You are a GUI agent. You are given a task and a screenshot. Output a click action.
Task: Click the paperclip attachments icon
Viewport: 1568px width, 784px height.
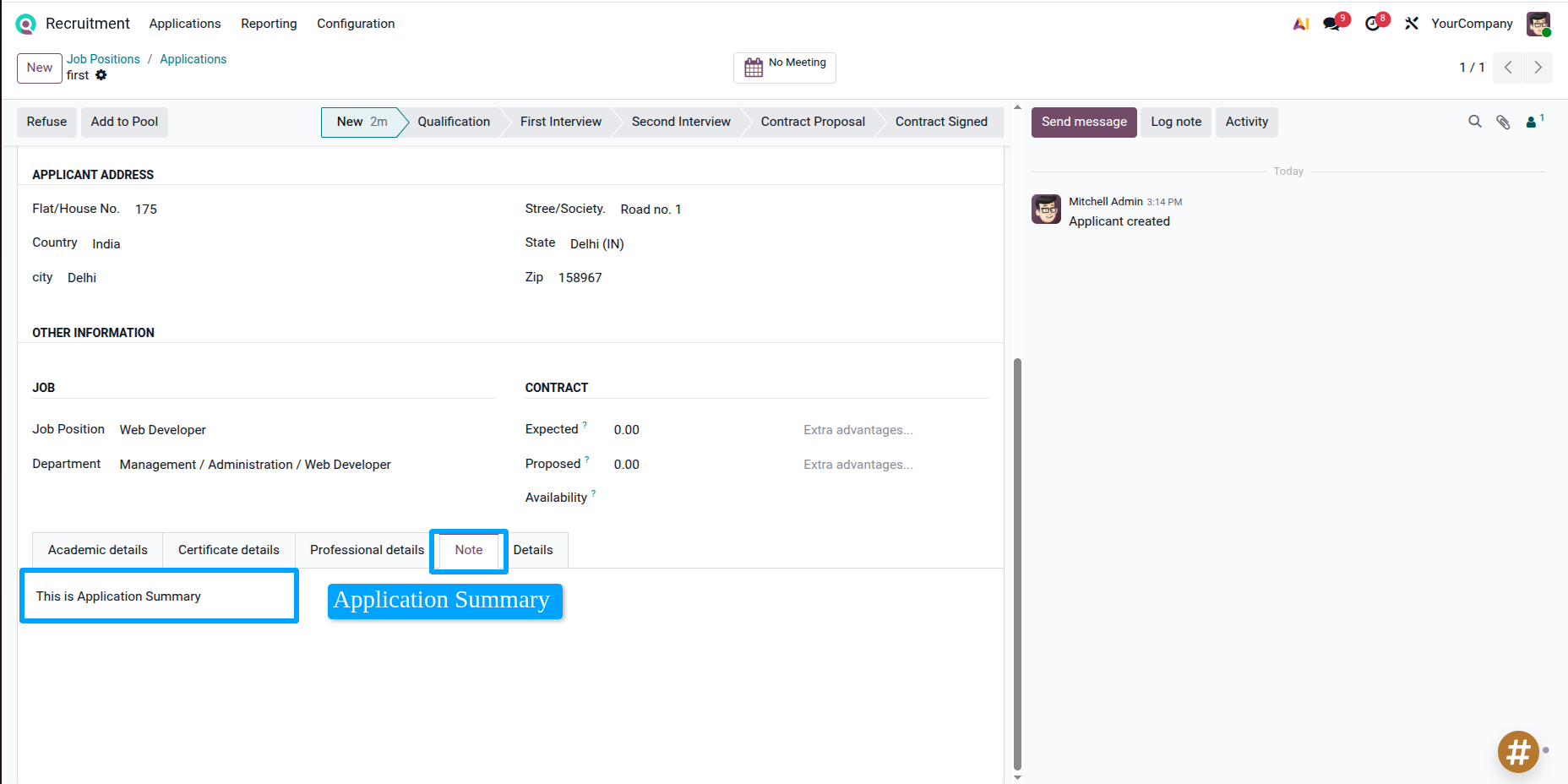[x=1503, y=122]
